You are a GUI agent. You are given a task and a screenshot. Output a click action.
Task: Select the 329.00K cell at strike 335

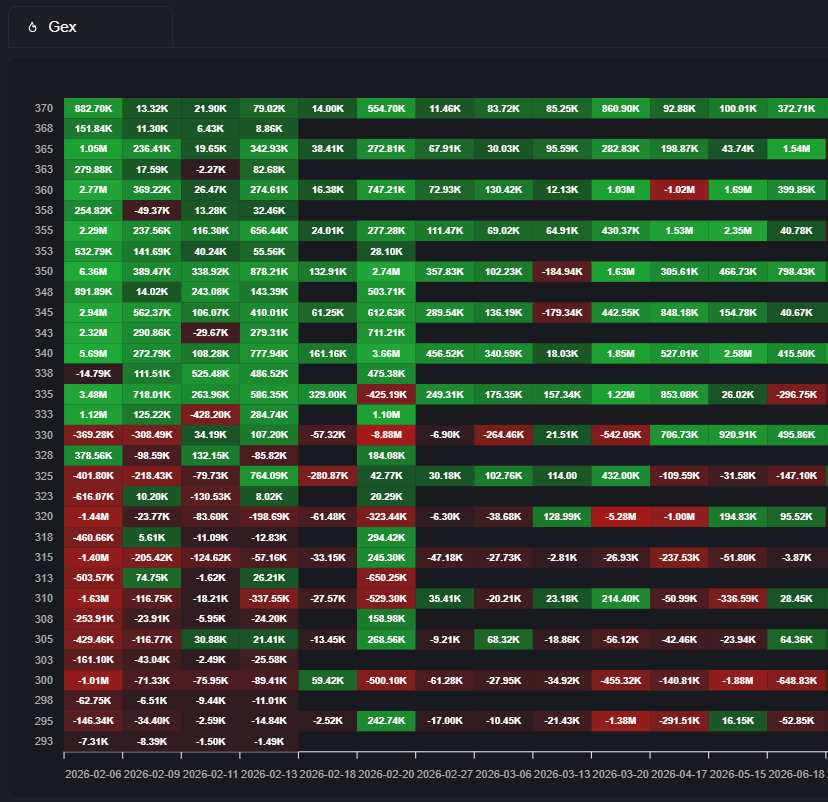click(327, 394)
